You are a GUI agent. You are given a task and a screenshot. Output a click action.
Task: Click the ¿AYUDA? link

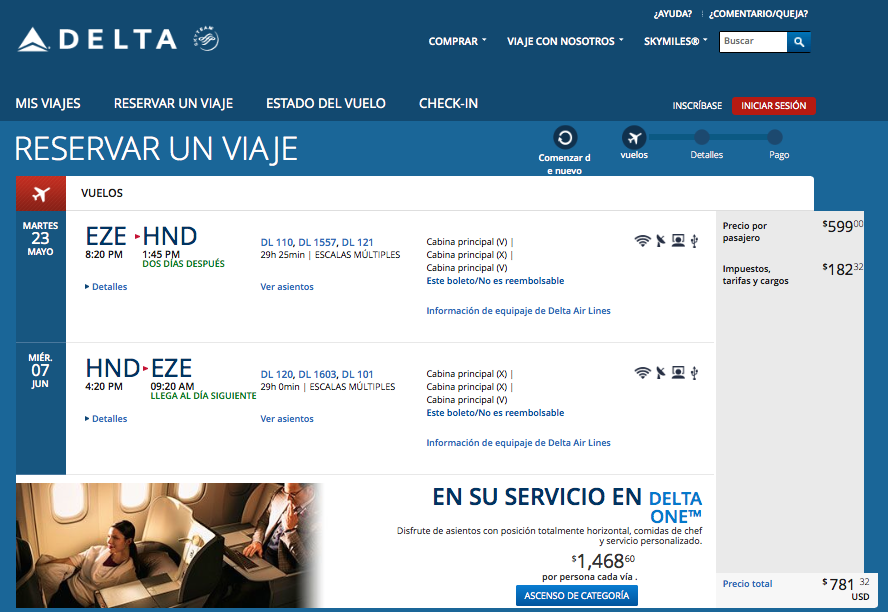point(673,14)
